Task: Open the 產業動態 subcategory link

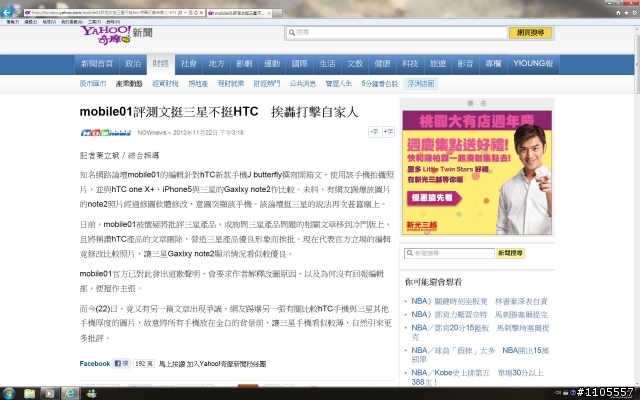Action: pyautogui.click(x=129, y=84)
